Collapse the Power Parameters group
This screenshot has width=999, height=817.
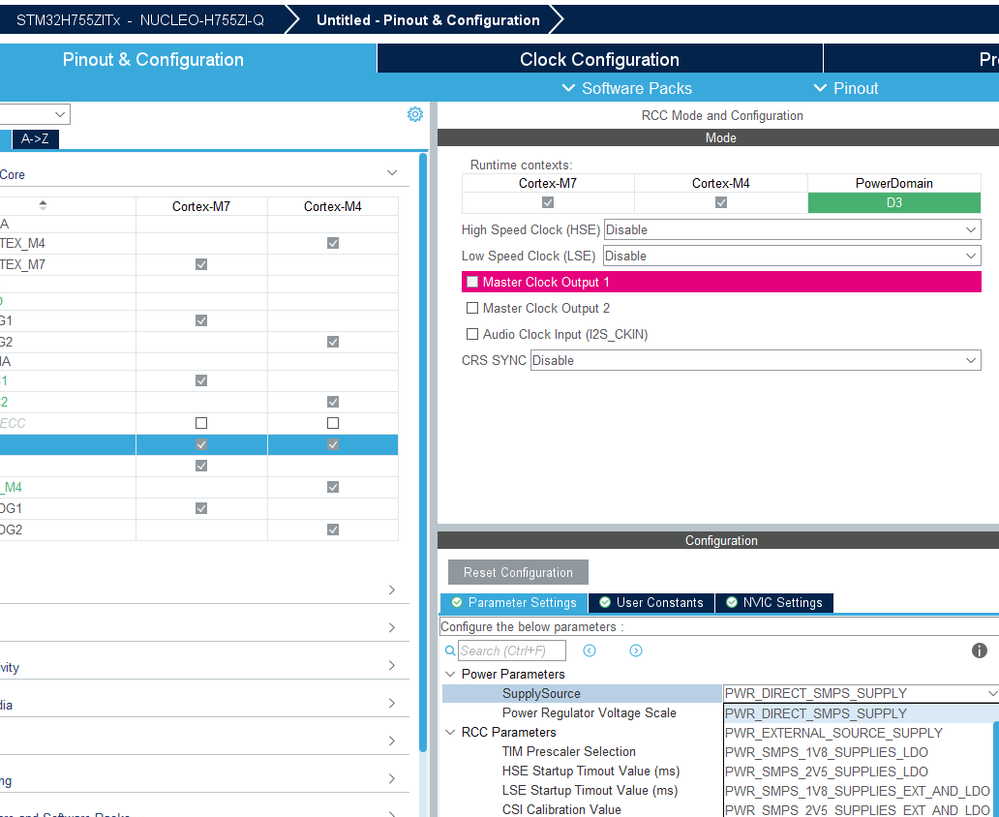coord(450,674)
